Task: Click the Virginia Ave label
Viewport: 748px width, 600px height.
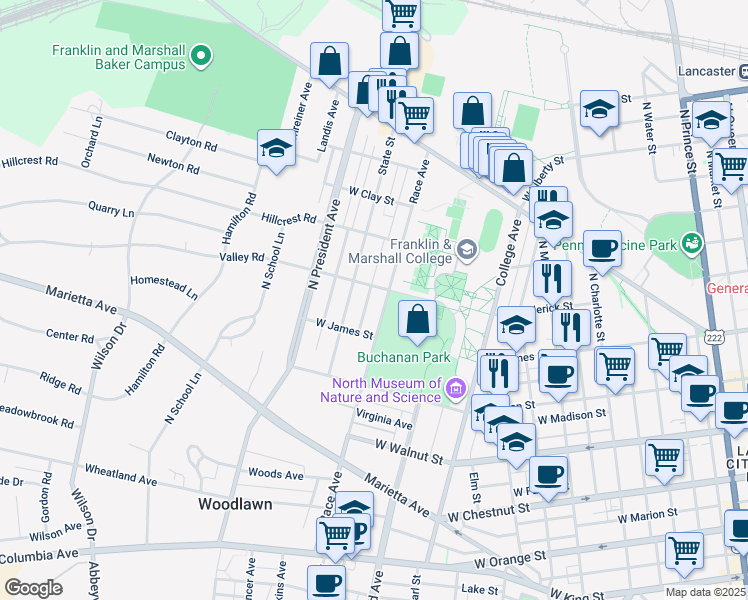Action: [384, 419]
